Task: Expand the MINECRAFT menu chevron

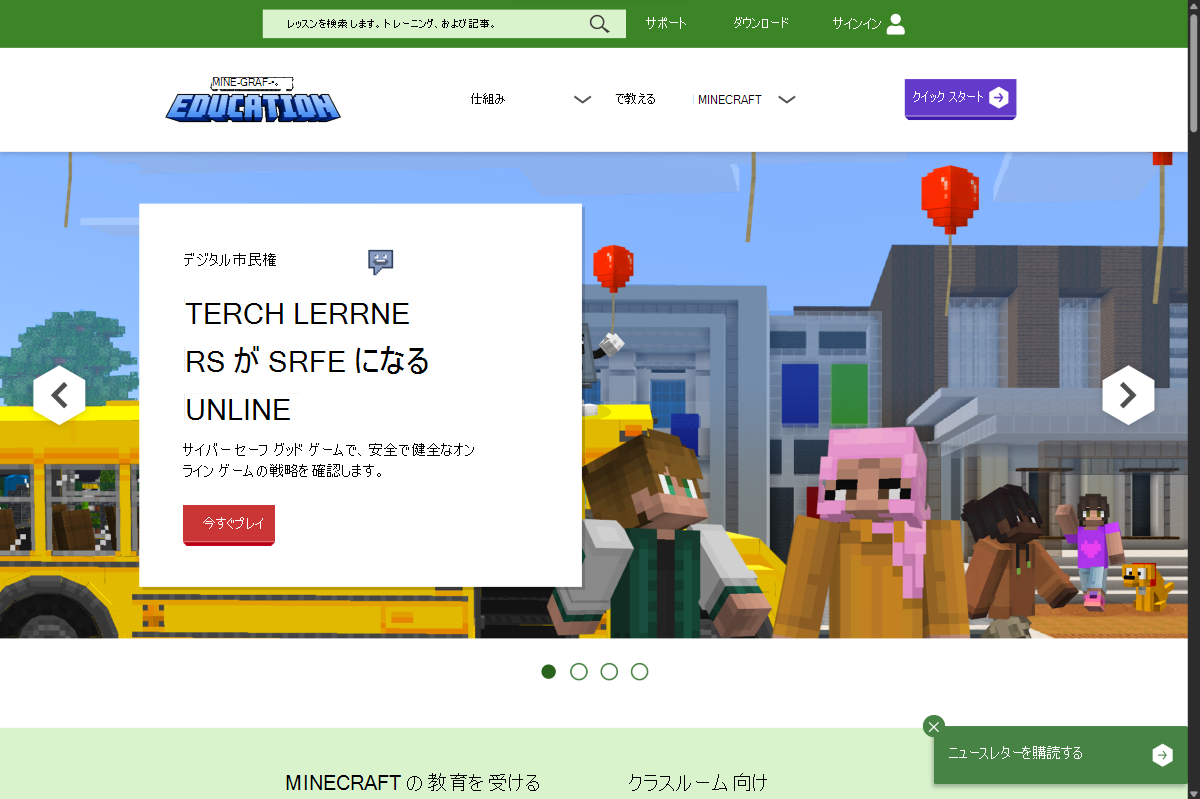Action: pyautogui.click(x=787, y=99)
